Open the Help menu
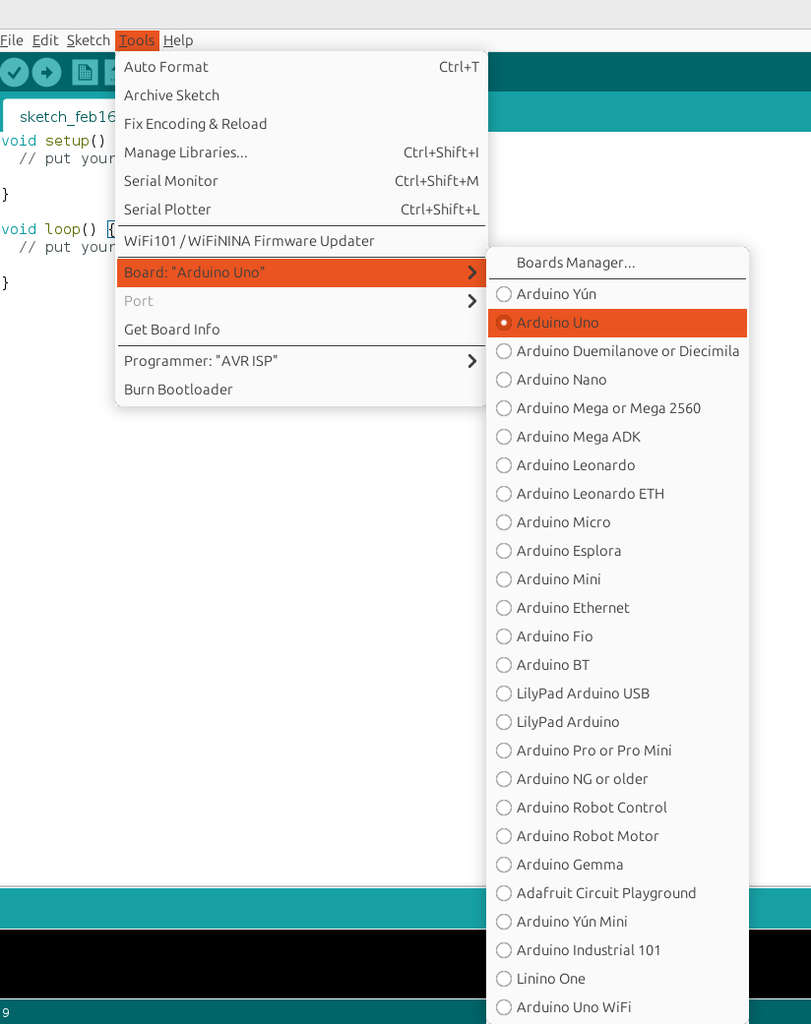The image size is (811, 1024). (178, 40)
